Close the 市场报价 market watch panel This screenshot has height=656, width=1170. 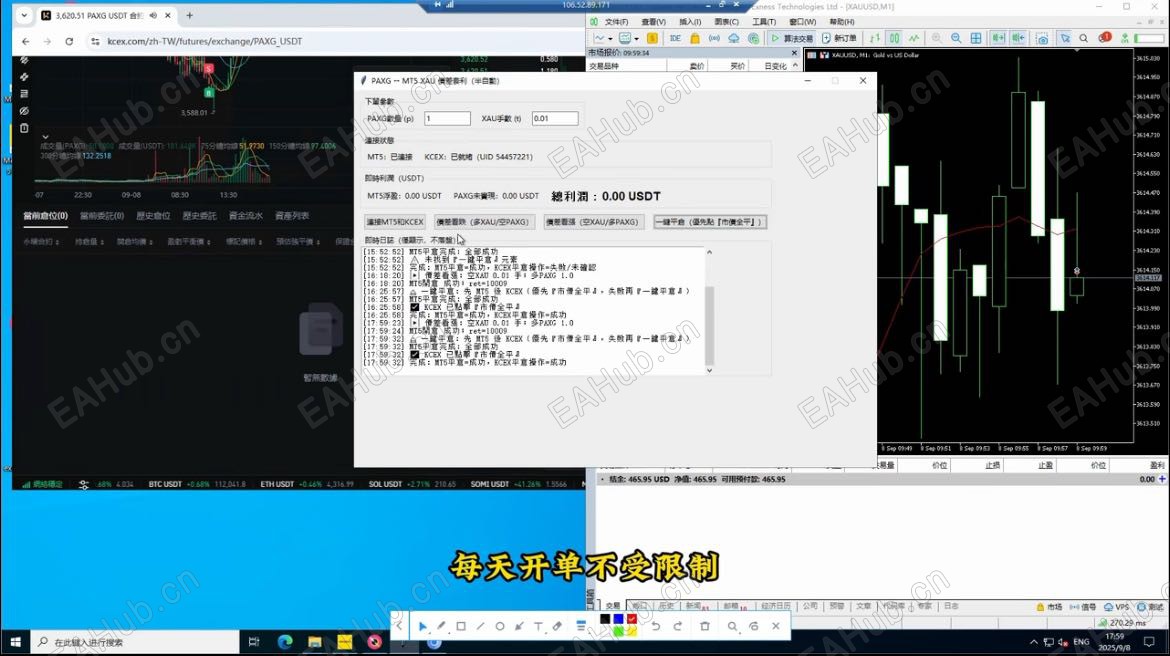click(x=794, y=53)
